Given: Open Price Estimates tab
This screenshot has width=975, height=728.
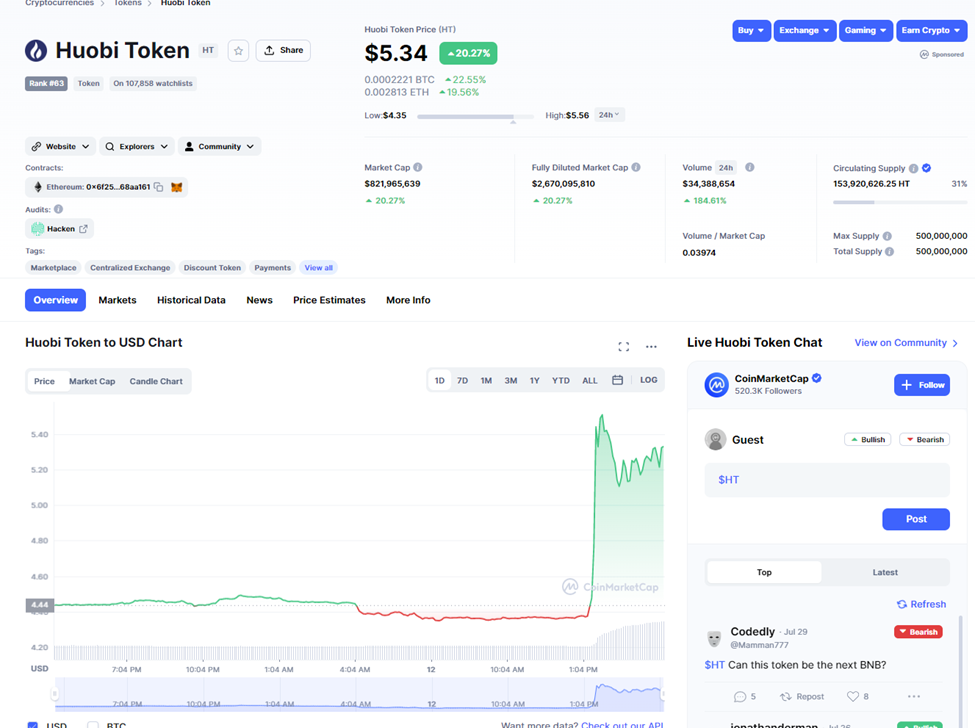Looking at the screenshot, I should (x=329, y=300).
